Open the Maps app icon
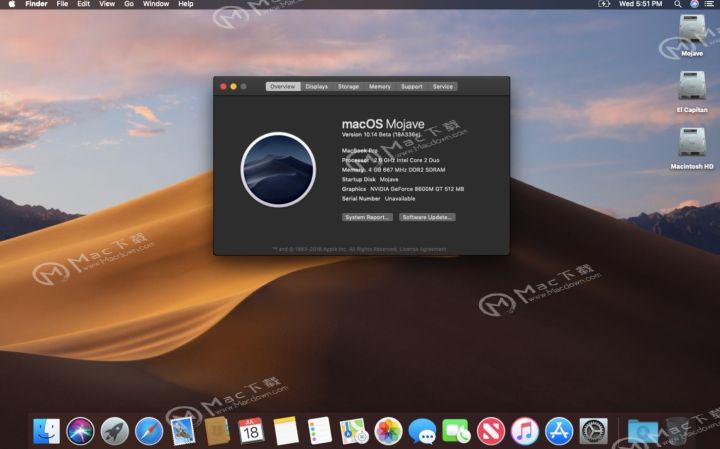 tap(354, 431)
